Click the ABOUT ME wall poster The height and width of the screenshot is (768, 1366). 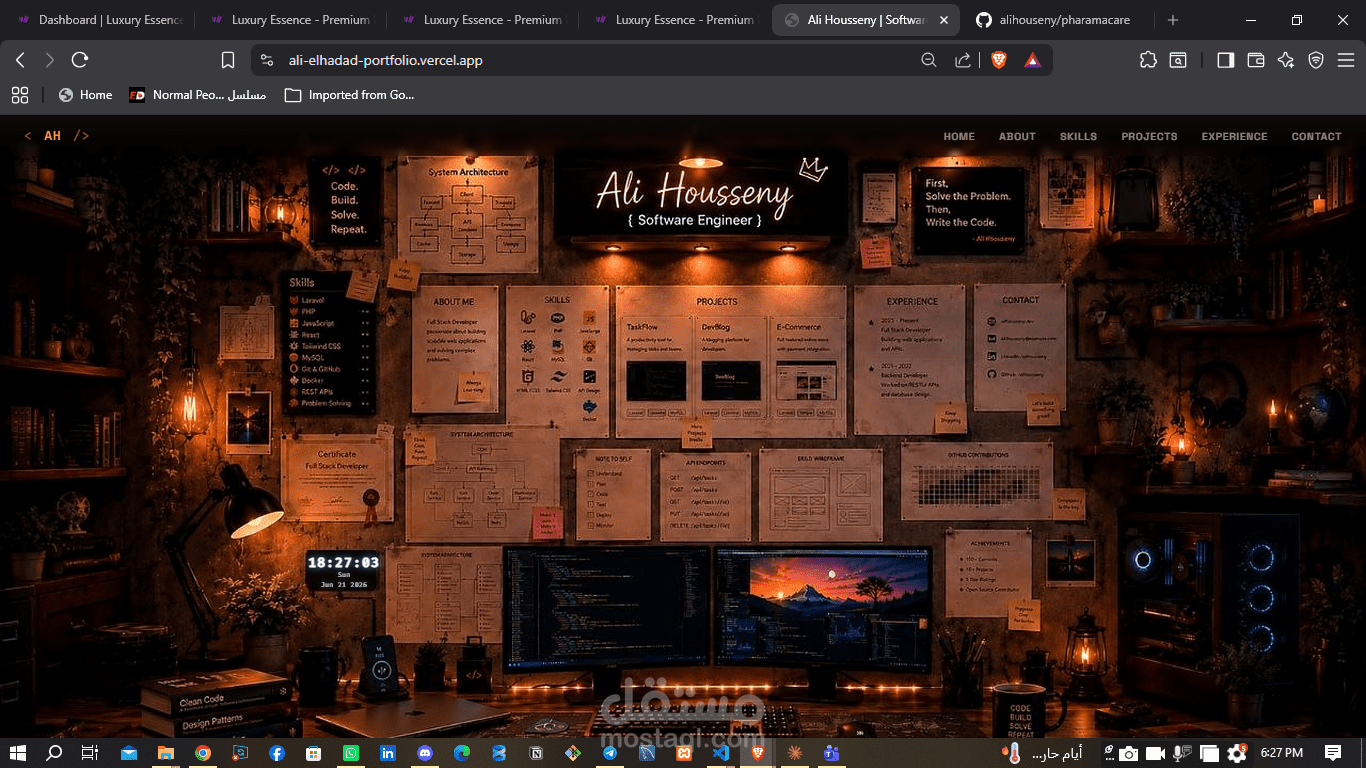click(x=455, y=347)
